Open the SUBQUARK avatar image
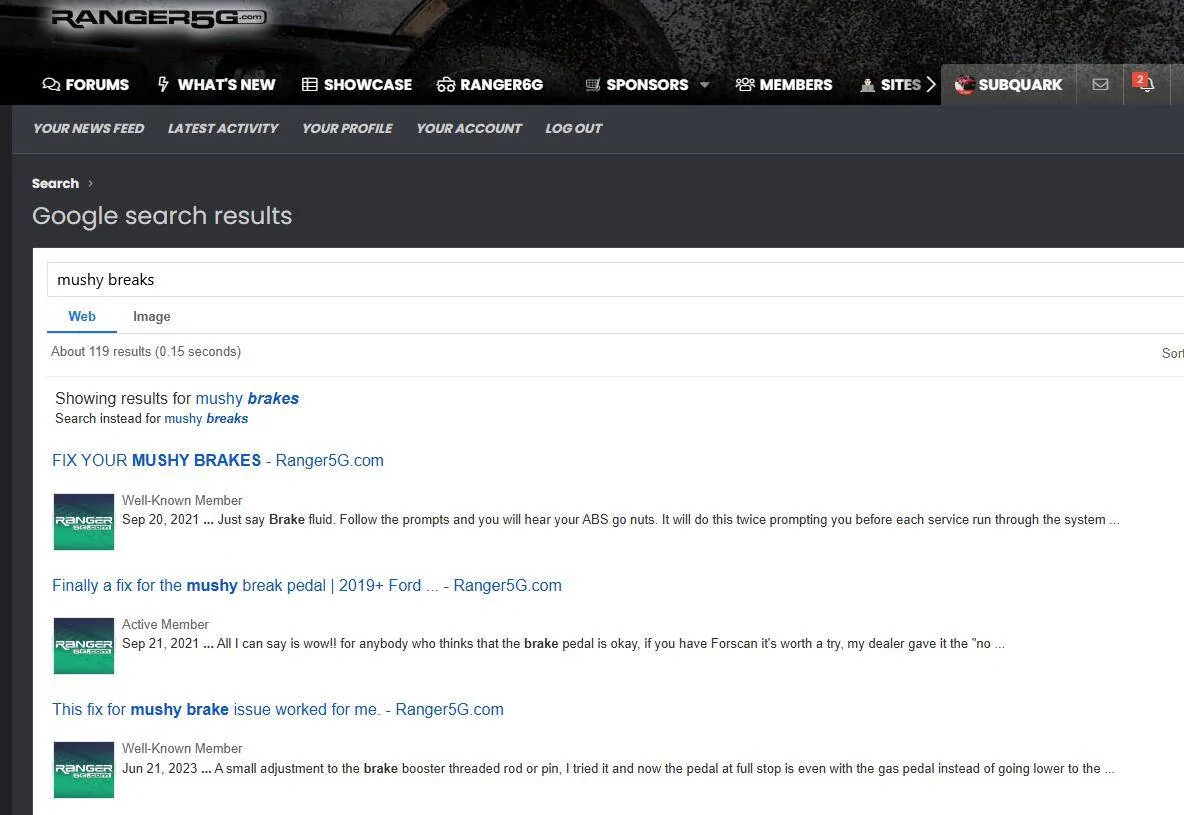1184x815 pixels. coord(964,85)
